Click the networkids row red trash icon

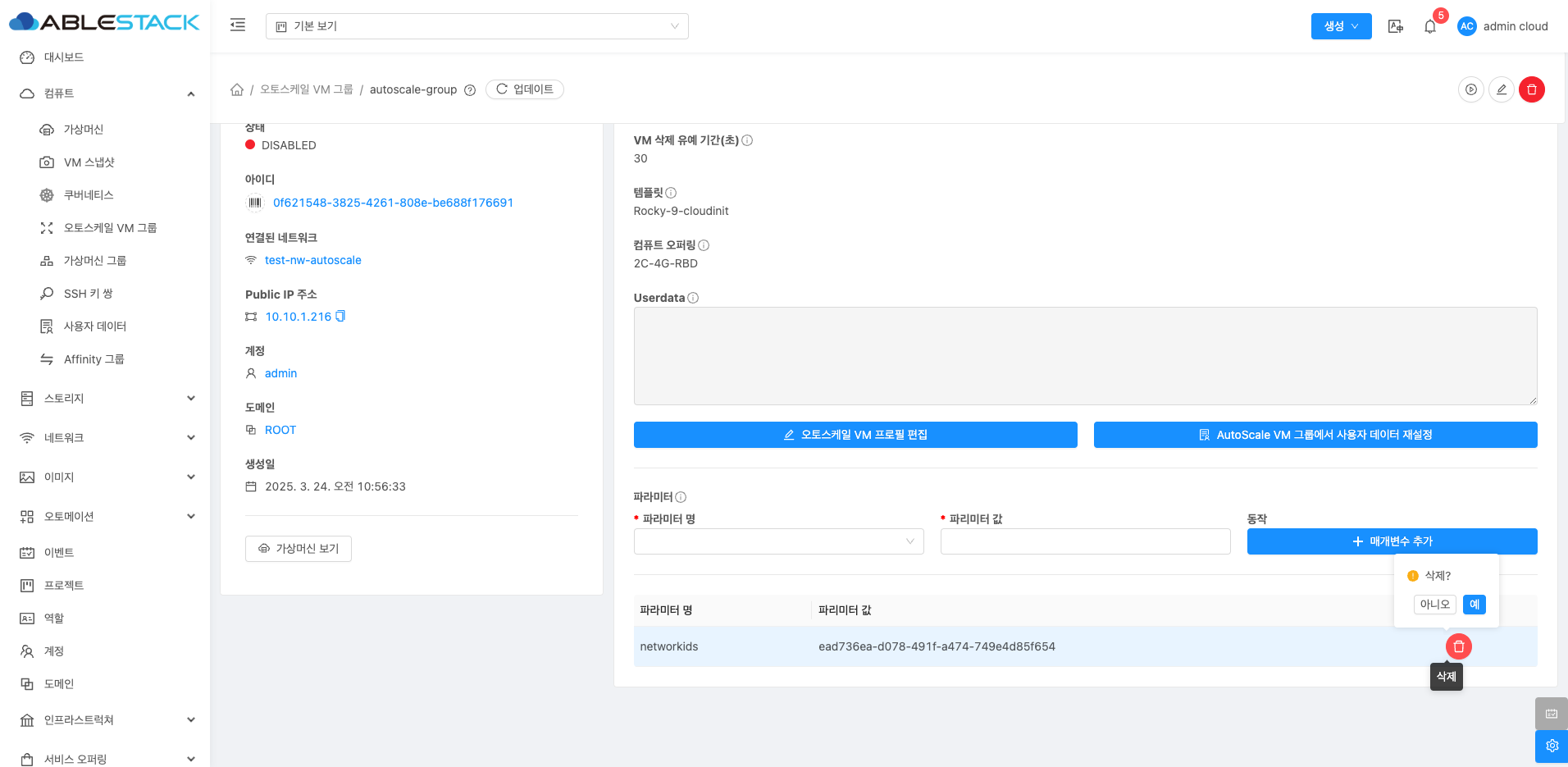pos(1458,646)
